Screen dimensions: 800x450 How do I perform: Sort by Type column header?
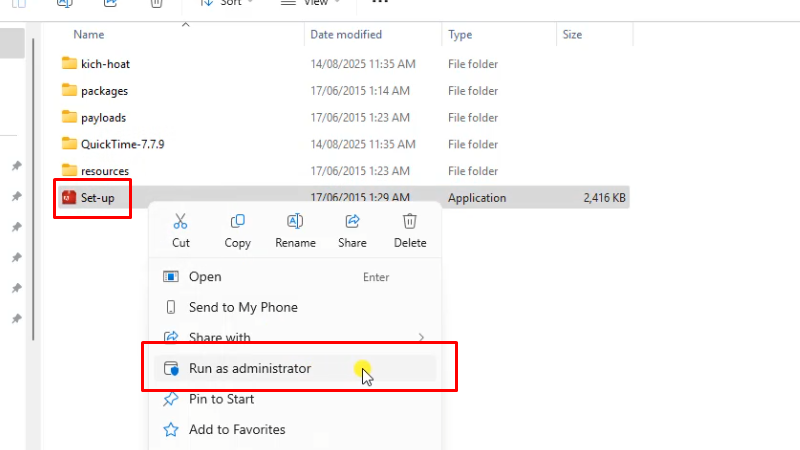coord(460,34)
